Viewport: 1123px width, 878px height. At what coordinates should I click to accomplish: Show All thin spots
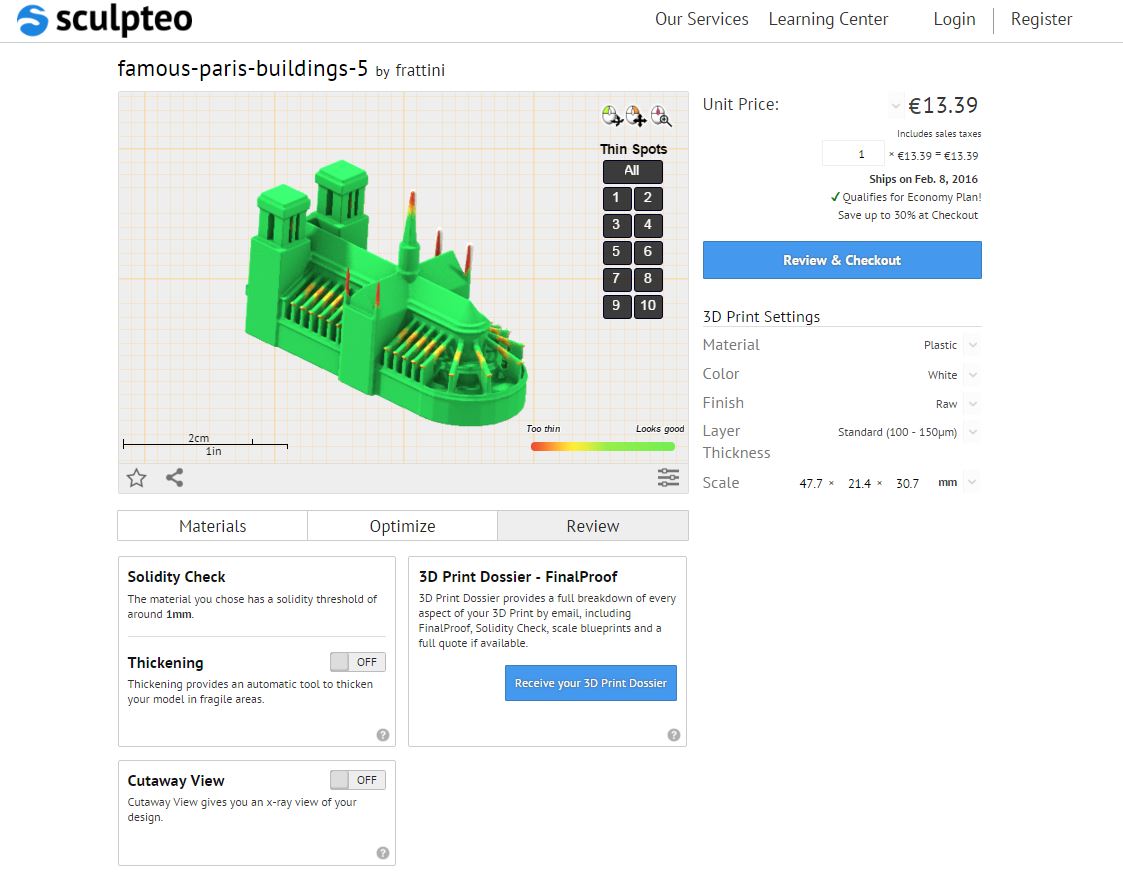[632, 171]
